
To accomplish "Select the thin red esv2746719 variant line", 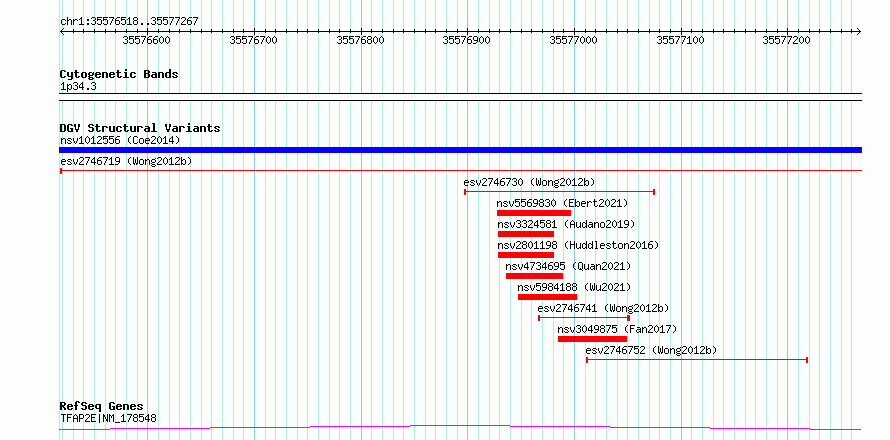I will pos(460,170).
